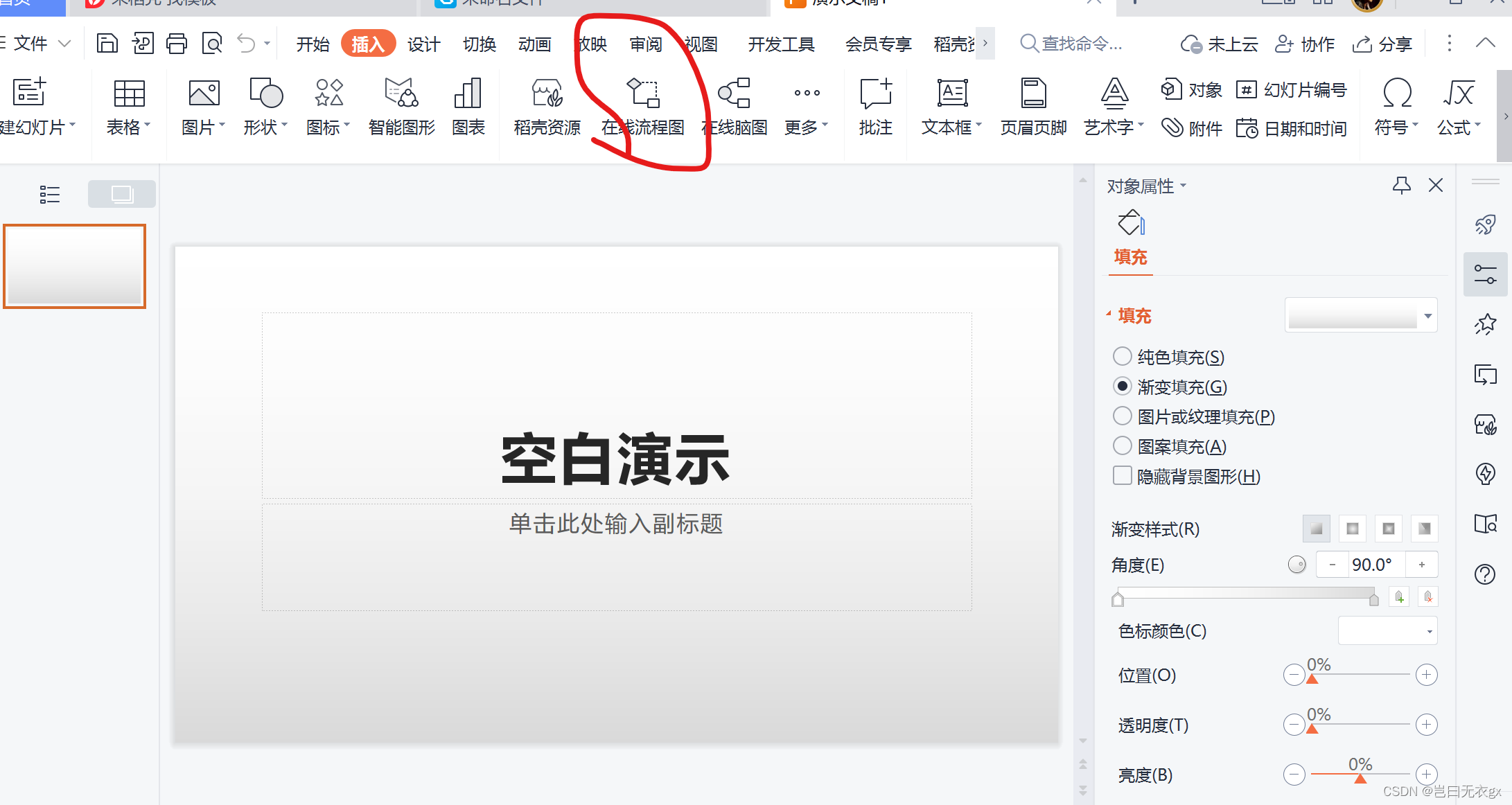The width and height of the screenshot is (1512, 805).
Task: Switch to the design (设计) tab
Action: (x=423, y=44)
